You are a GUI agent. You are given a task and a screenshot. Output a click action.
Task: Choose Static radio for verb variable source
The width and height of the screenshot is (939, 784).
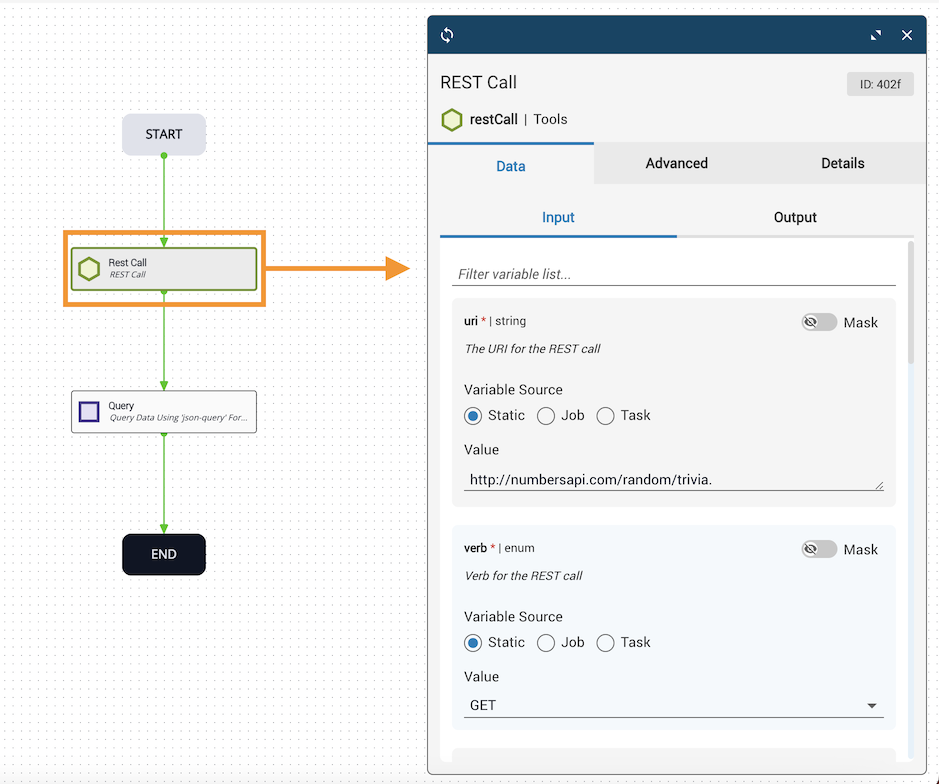pyautogui.click(x=473, y=643)
